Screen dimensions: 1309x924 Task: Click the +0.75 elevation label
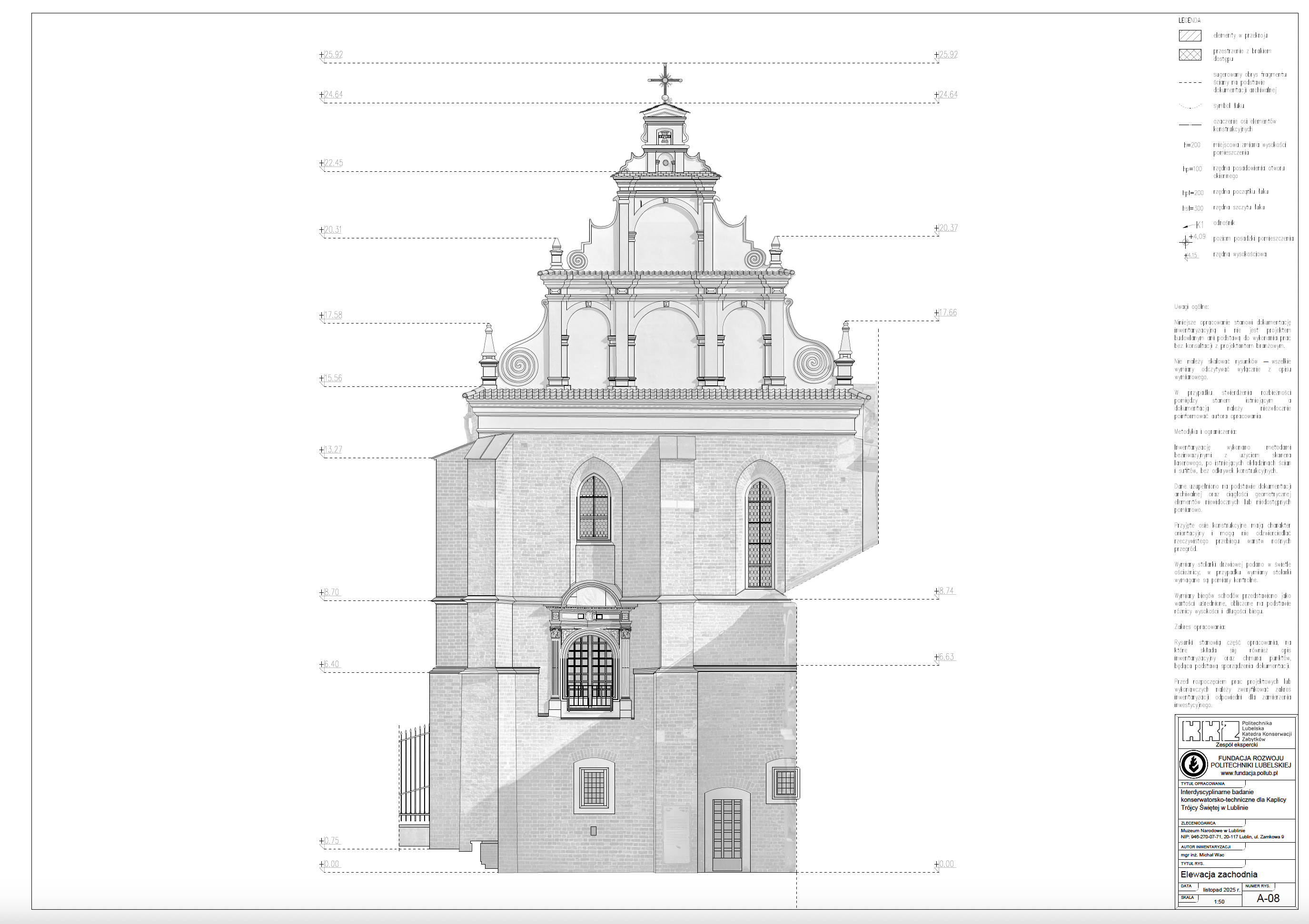click(329, 841)
